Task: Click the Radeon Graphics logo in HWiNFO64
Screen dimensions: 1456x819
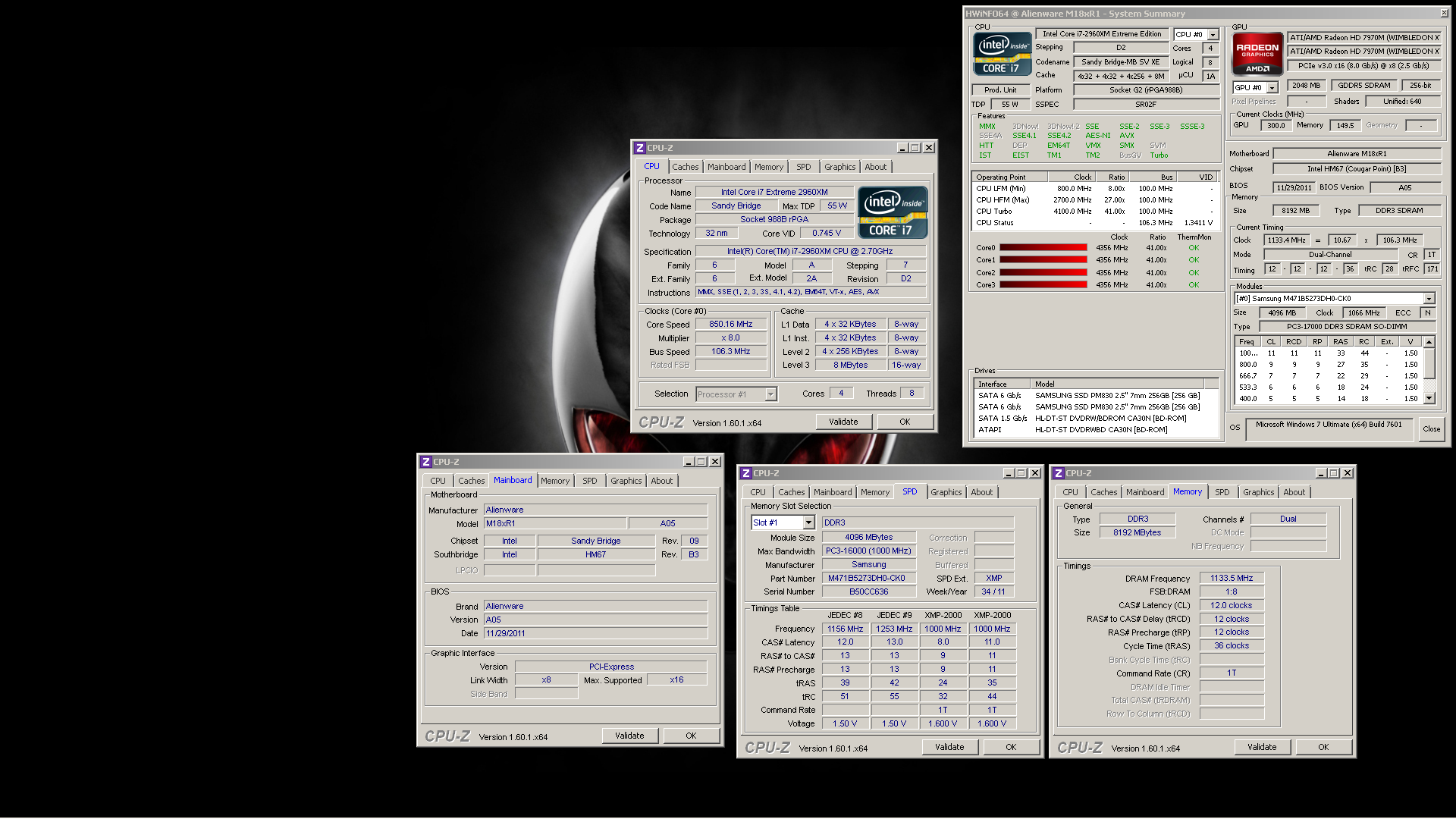Action: coord(1257,53)
